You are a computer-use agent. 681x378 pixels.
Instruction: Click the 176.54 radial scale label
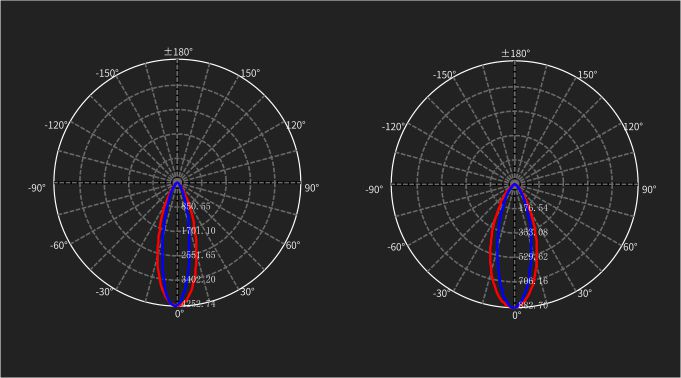click(533, 208)
